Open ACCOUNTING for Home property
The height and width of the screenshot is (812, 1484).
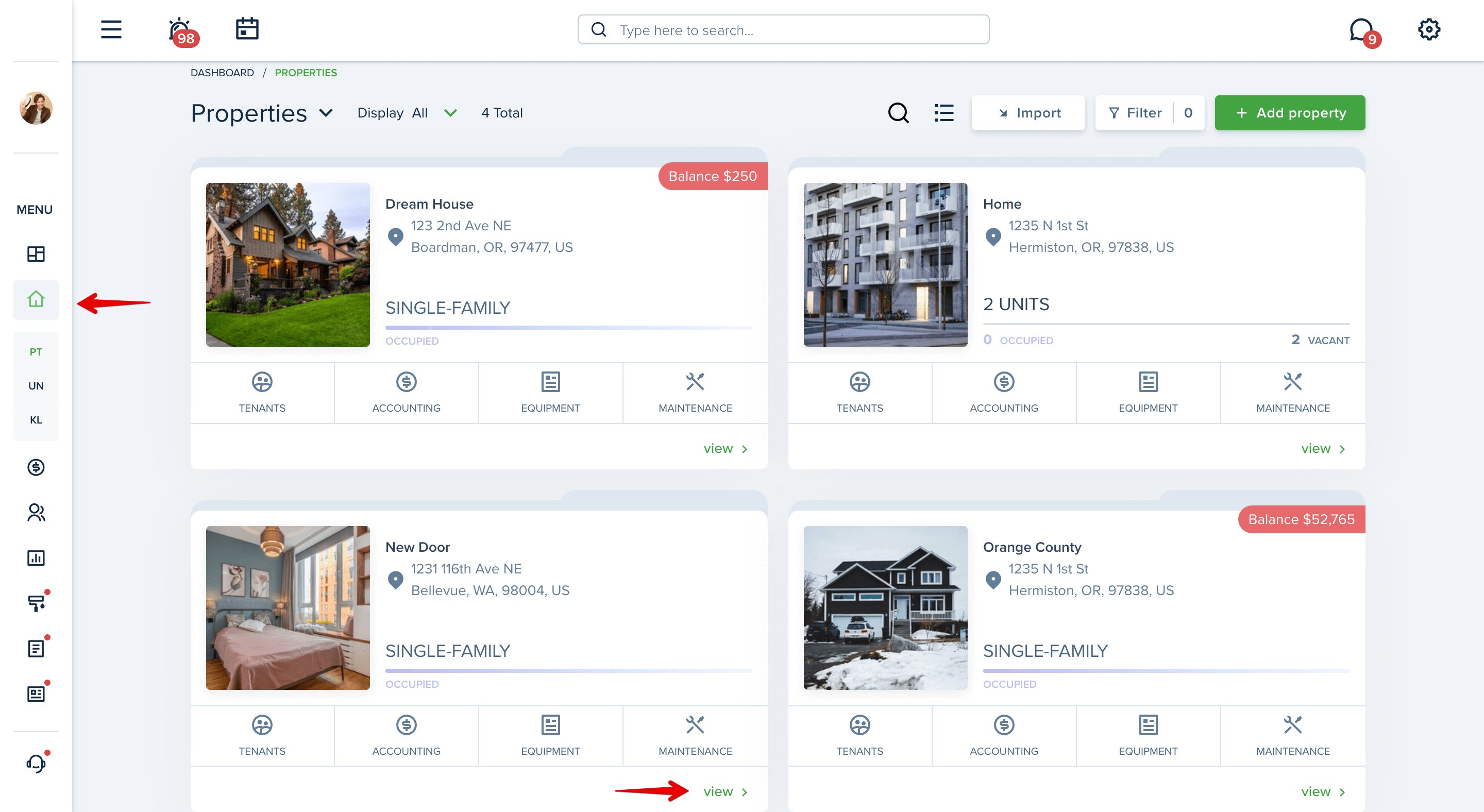coord(1004,393)
